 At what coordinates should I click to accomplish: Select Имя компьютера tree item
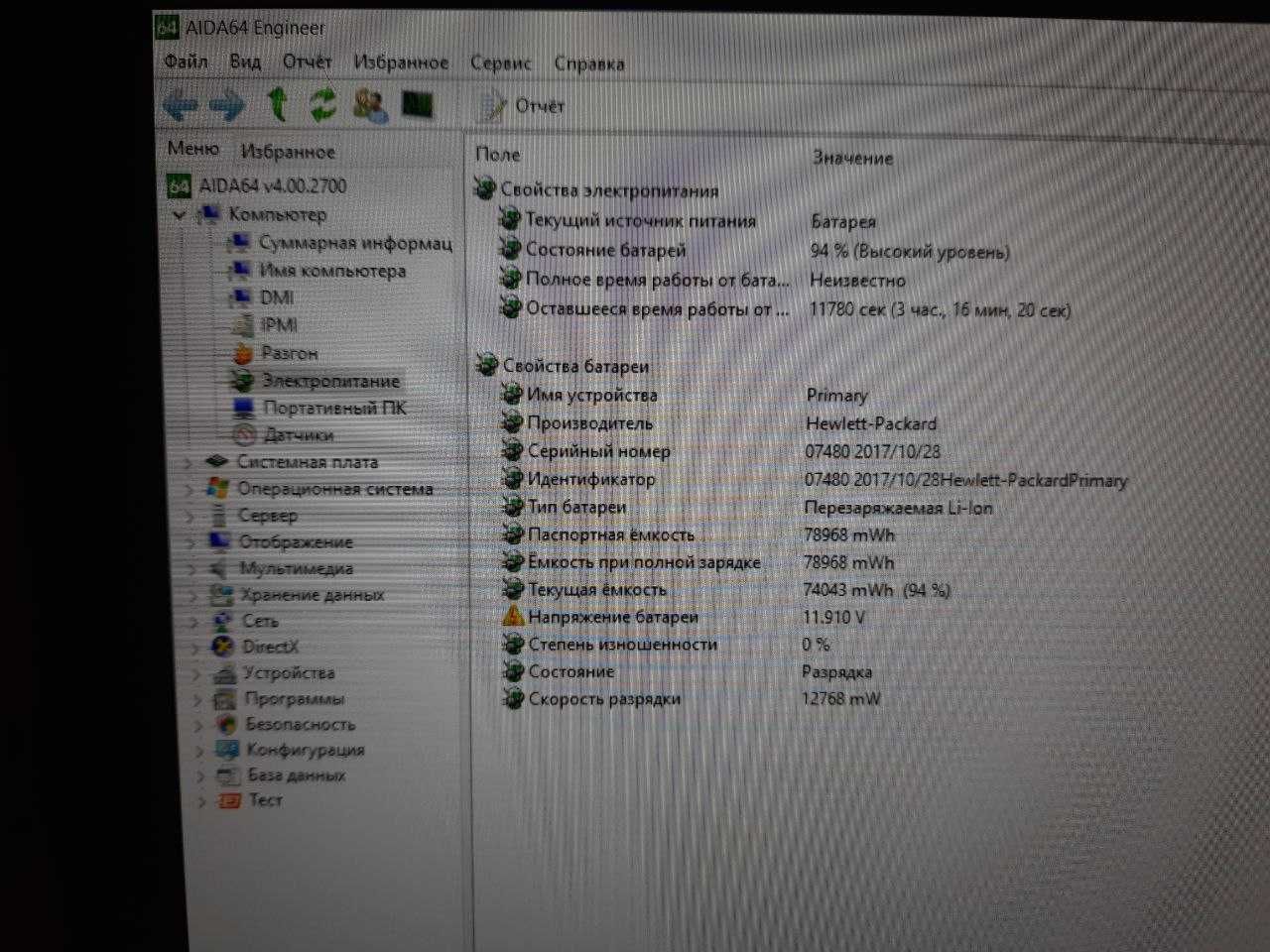click(332, 271)
